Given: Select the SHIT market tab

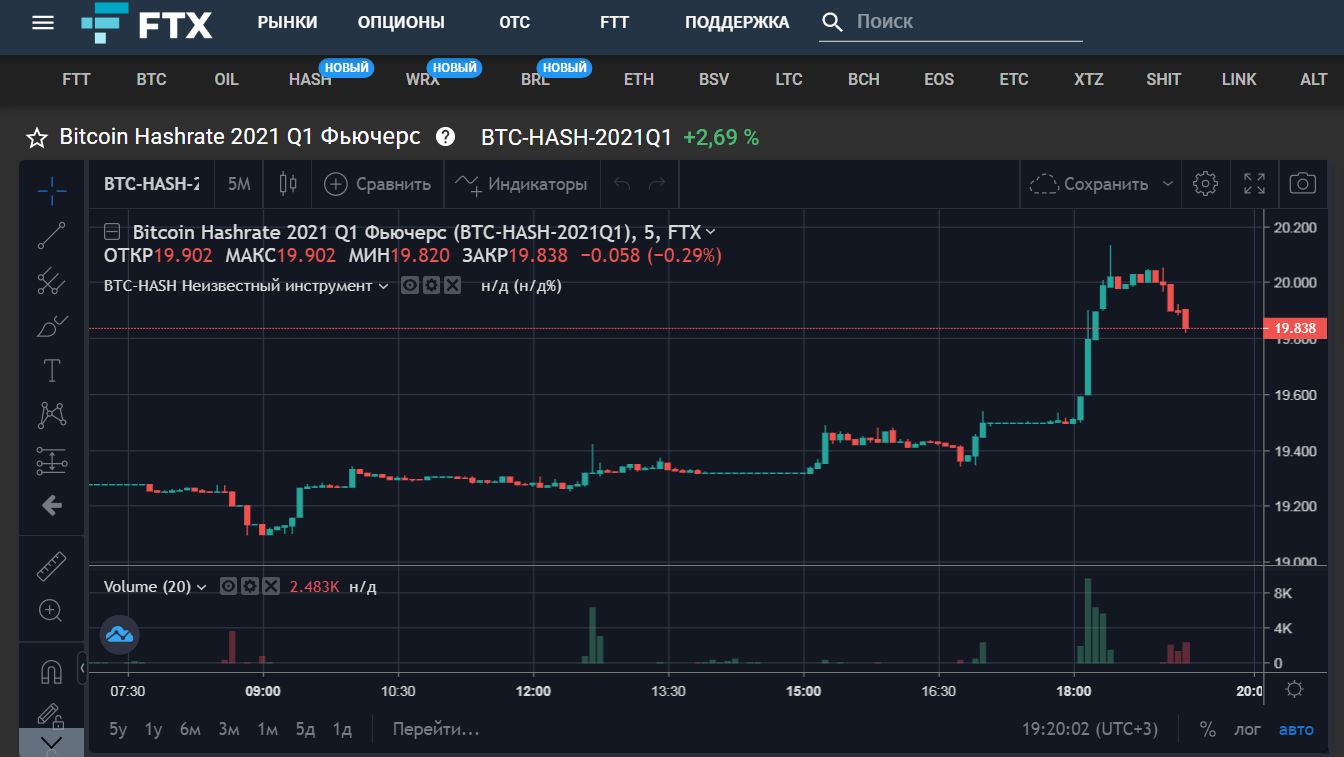Looking at the screenshot, I should coord(1164,80).
